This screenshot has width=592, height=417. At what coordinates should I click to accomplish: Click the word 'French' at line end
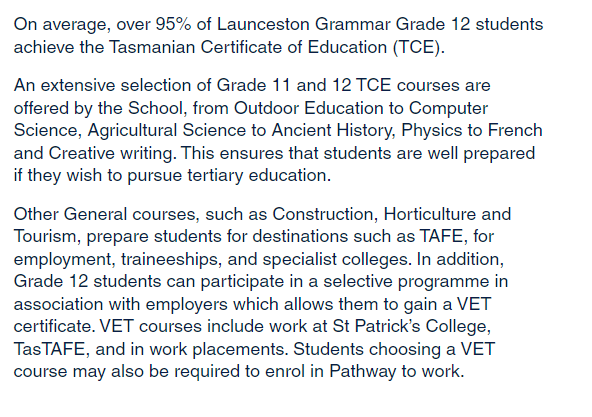pos(515,130)
